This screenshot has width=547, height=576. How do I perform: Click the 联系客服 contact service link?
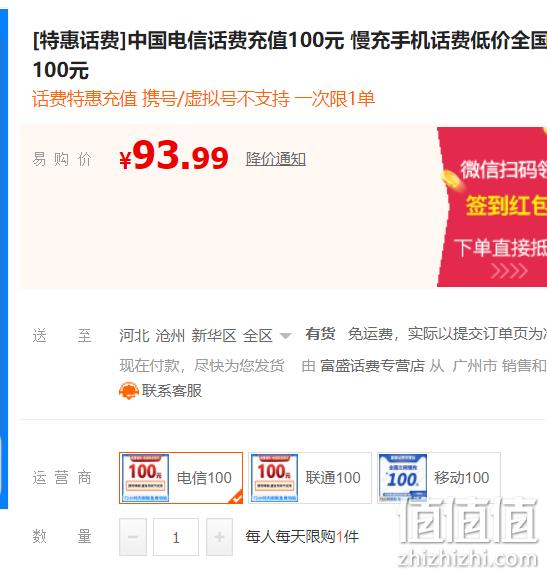point(172,391)
